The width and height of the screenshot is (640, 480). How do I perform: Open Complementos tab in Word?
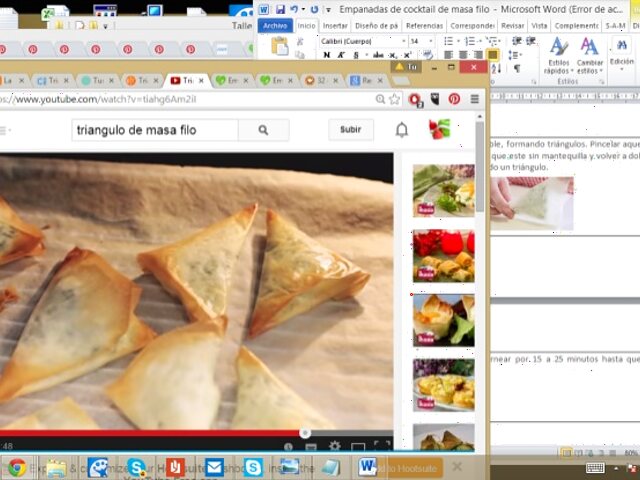(x=576, y=26)
